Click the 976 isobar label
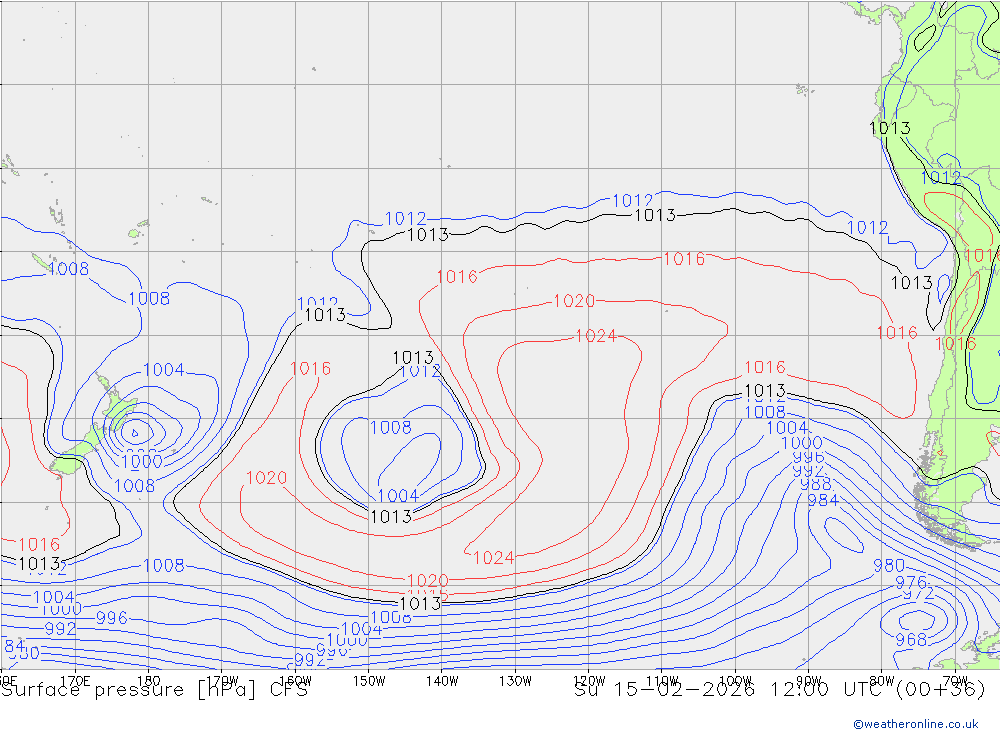Image resolution: width=1000 pixels, height=733 pixels. pos(911,582)
